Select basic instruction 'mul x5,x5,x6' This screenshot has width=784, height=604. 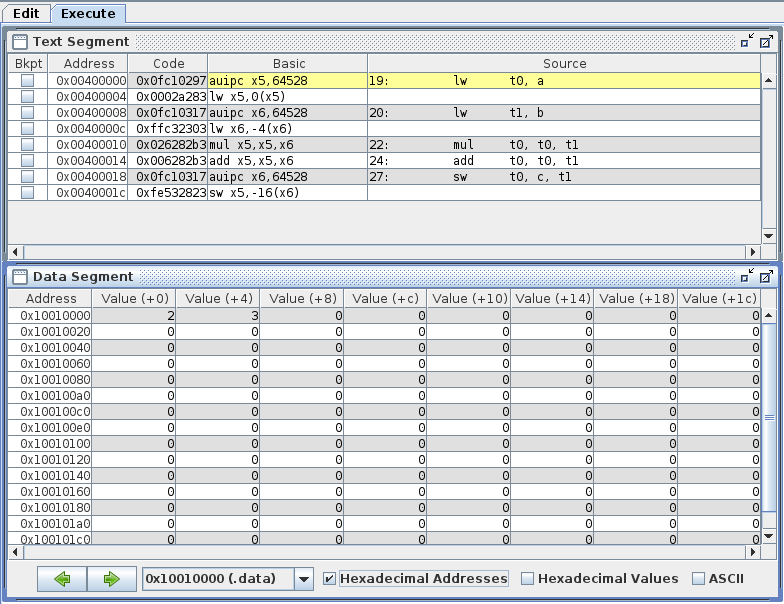288,144
